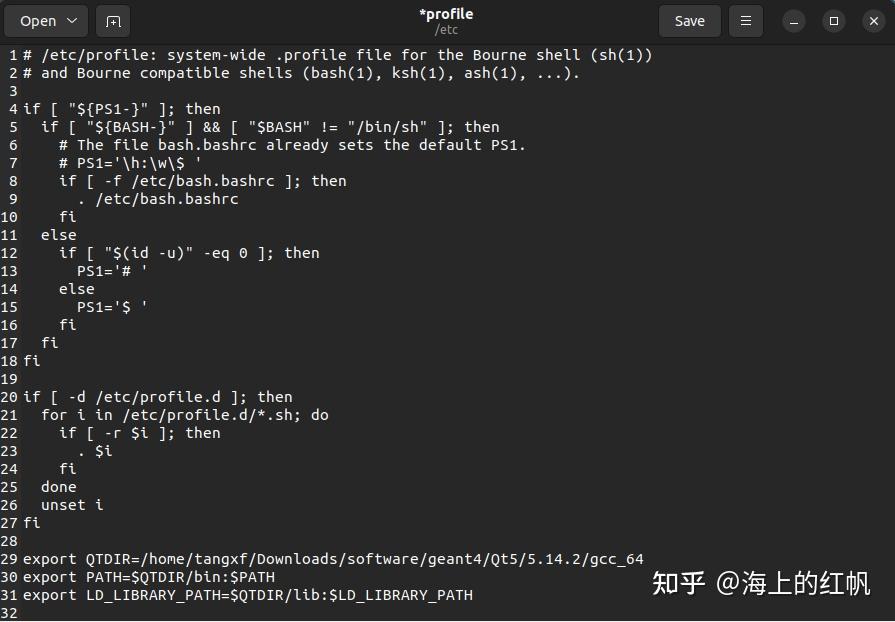Click Open to browse for a file
Viewport: 895px width, 622px height.
coord(36,20)
